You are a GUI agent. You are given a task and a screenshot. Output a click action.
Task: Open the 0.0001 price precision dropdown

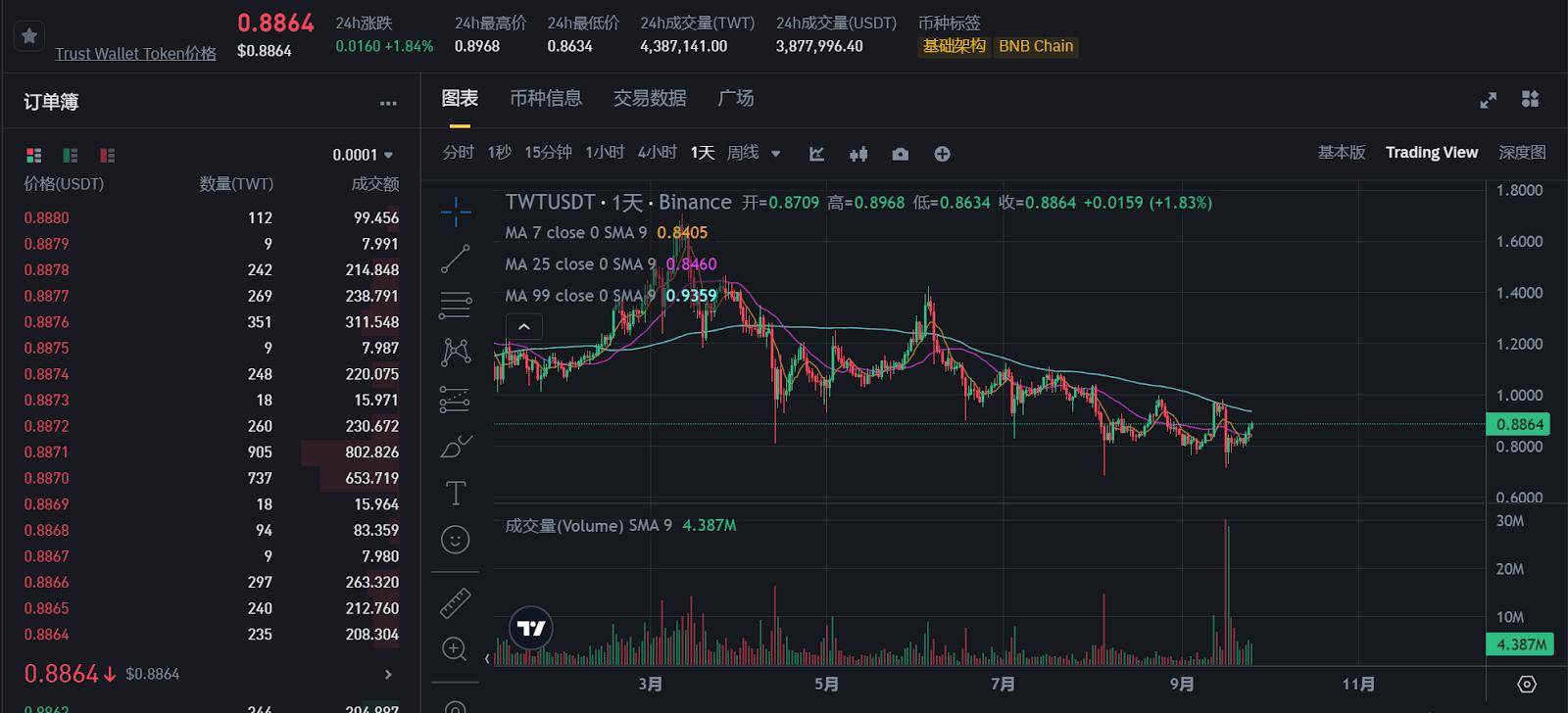[363, 155]
